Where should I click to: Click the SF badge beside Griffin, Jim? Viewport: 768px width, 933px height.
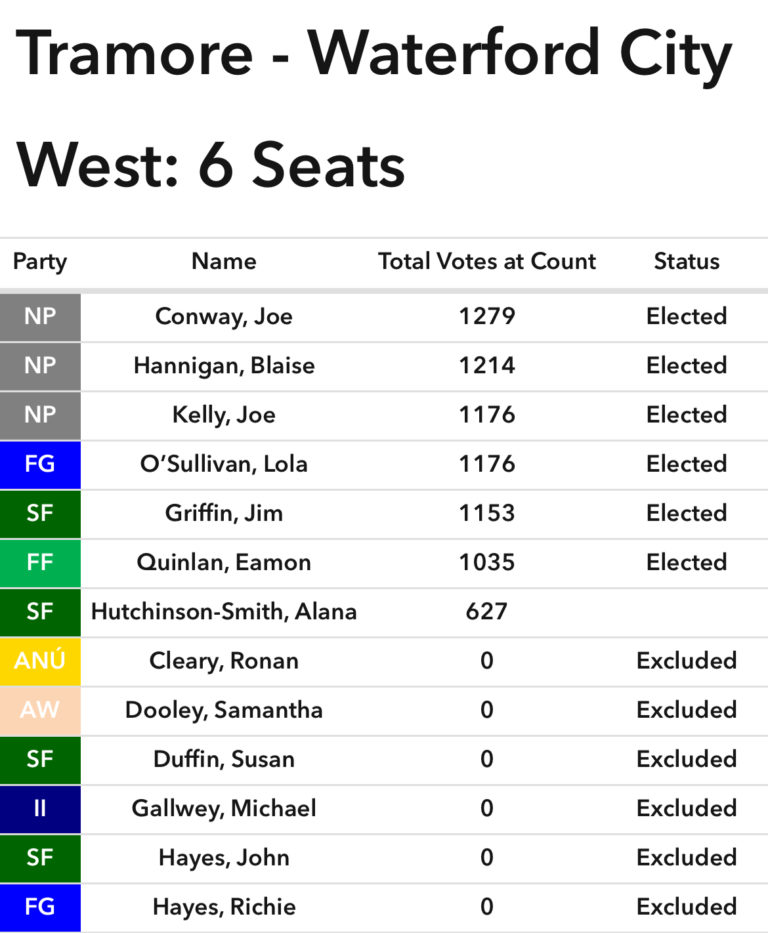pyautogui.click(x=40, y=514)
